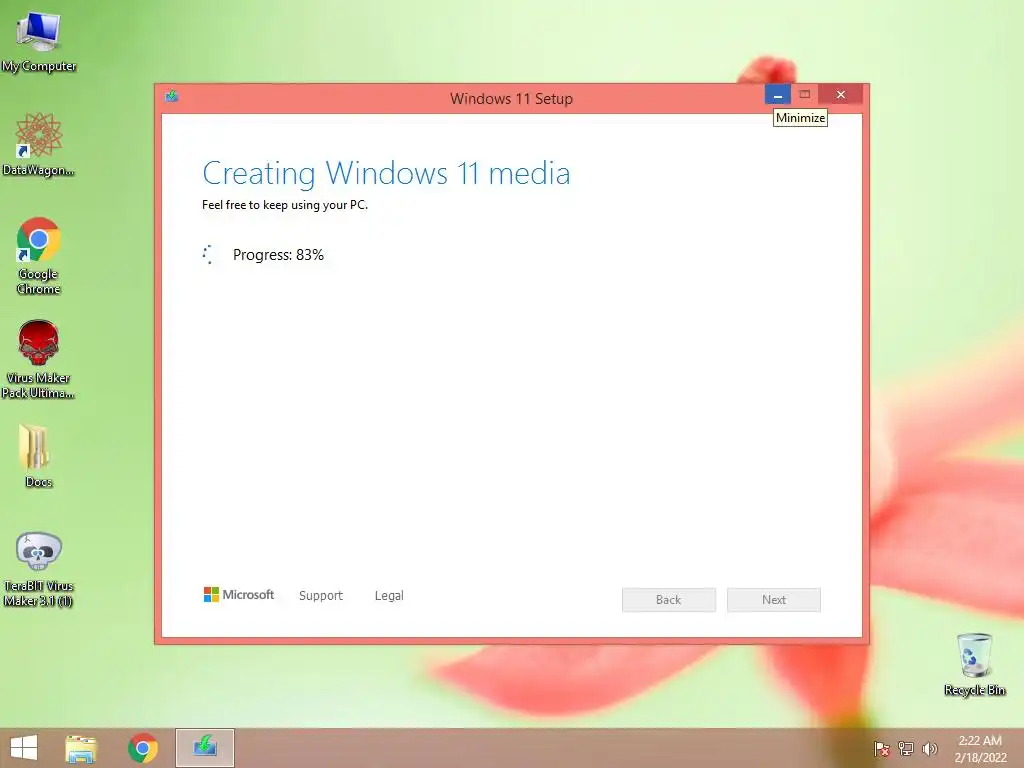Screen dimensions: 1024x768
Task: Launch Chrome from the taskbar
Action: click(142, 748)
